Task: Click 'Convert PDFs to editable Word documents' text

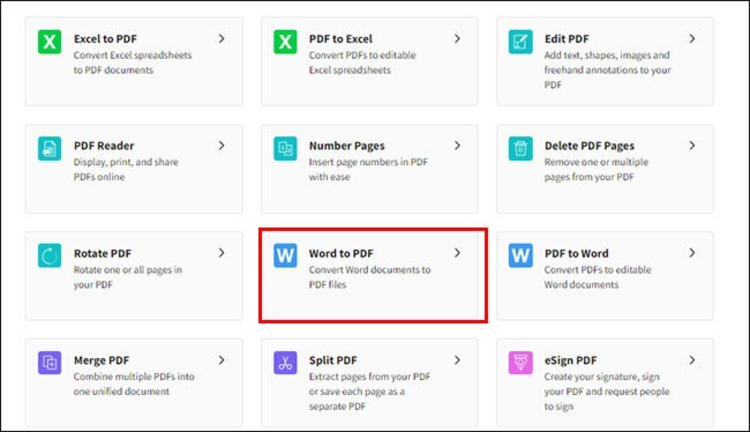Action: tap(597, 277)
